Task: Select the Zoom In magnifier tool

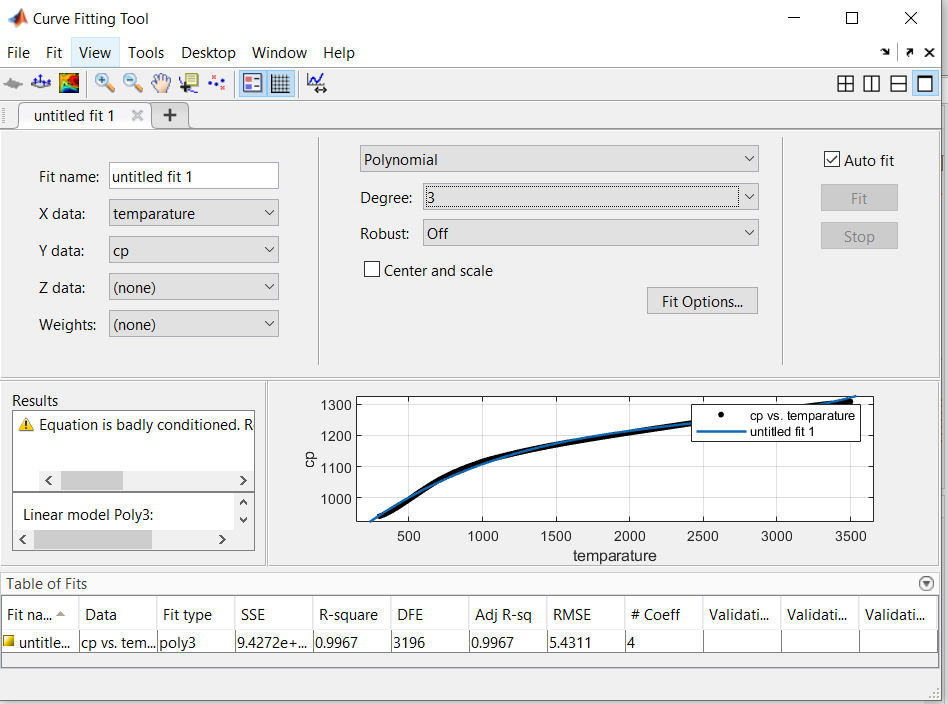Action: click(x=105, y=83)
